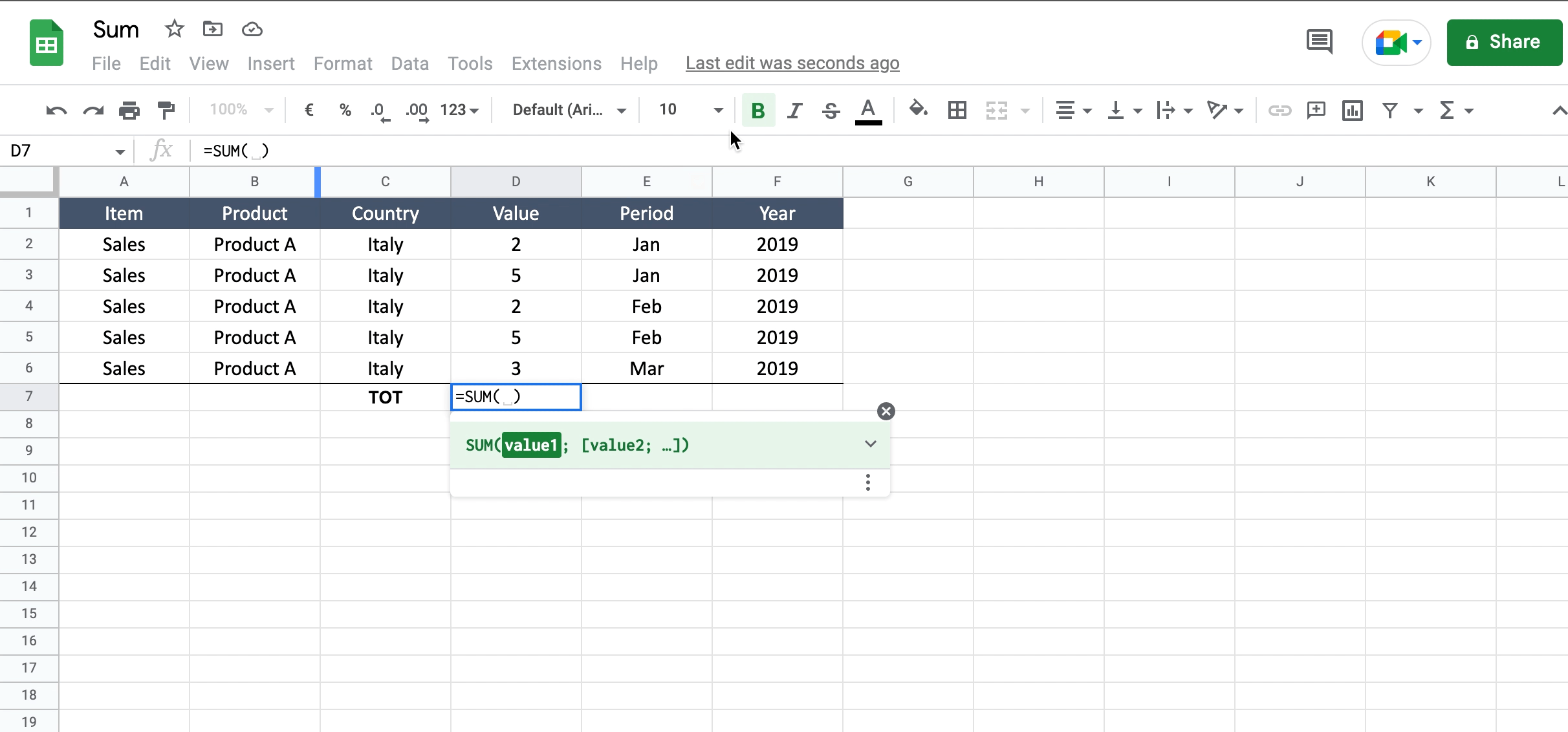Format selection as currency

tap(309, 110)
